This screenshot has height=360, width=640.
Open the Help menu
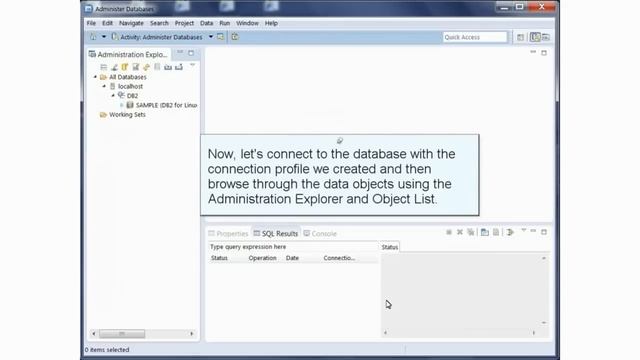(271, 23)
